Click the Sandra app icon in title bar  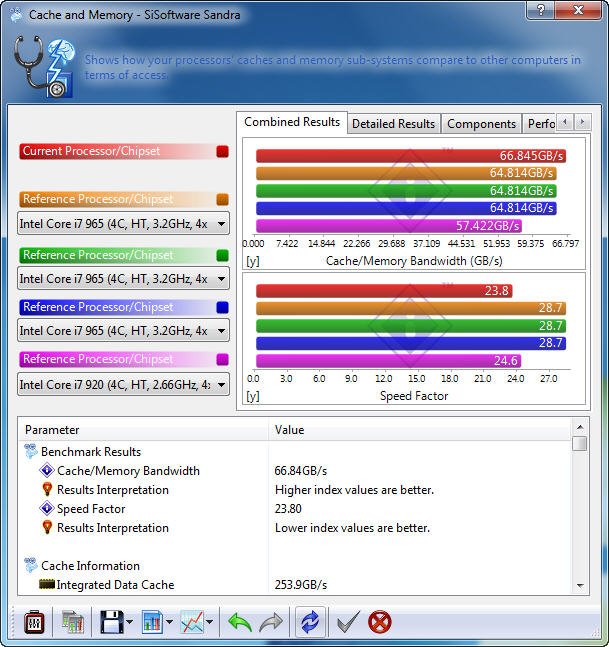pyautogui.click(x=17, y=15)
